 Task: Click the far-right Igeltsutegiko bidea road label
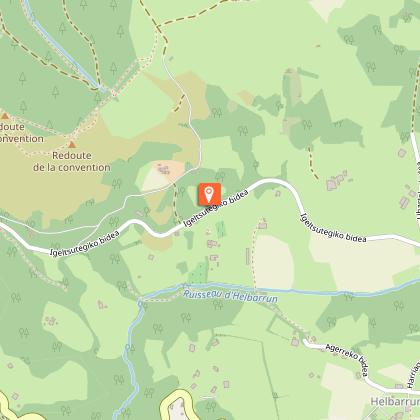[x=333, y=228]
